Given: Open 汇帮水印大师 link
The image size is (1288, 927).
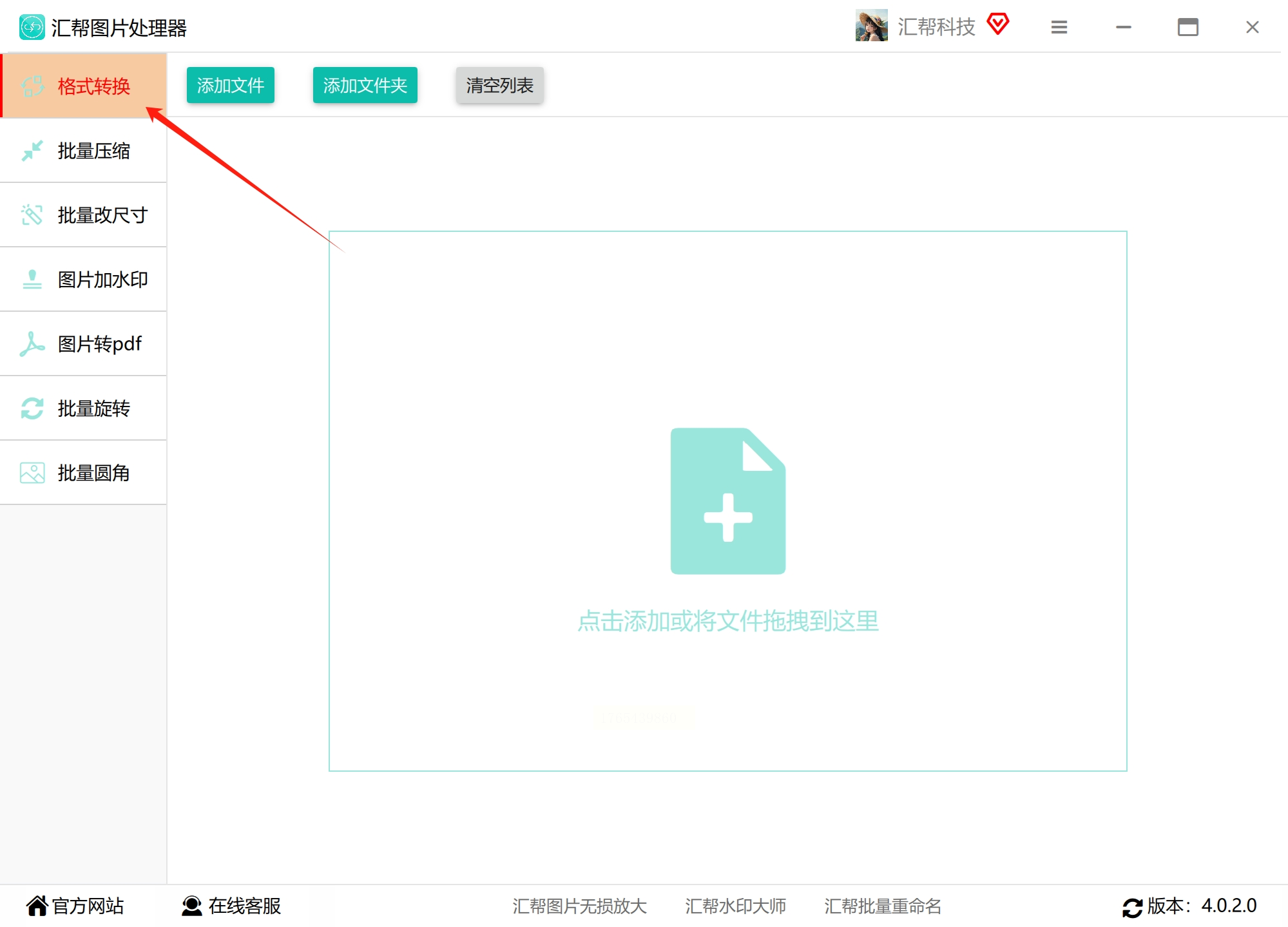Looking at the screenshot, I should point(735,906).
